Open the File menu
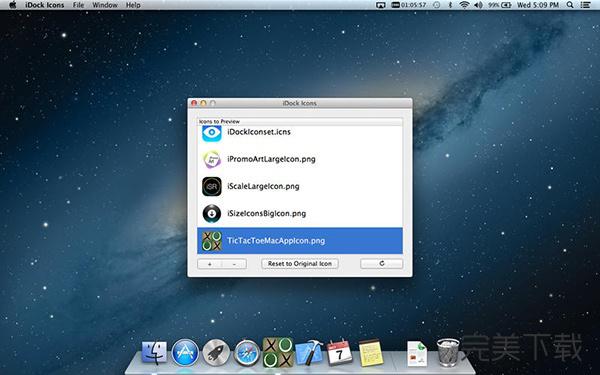This screenshot has width=600, height=375. [x=78, y=5]
